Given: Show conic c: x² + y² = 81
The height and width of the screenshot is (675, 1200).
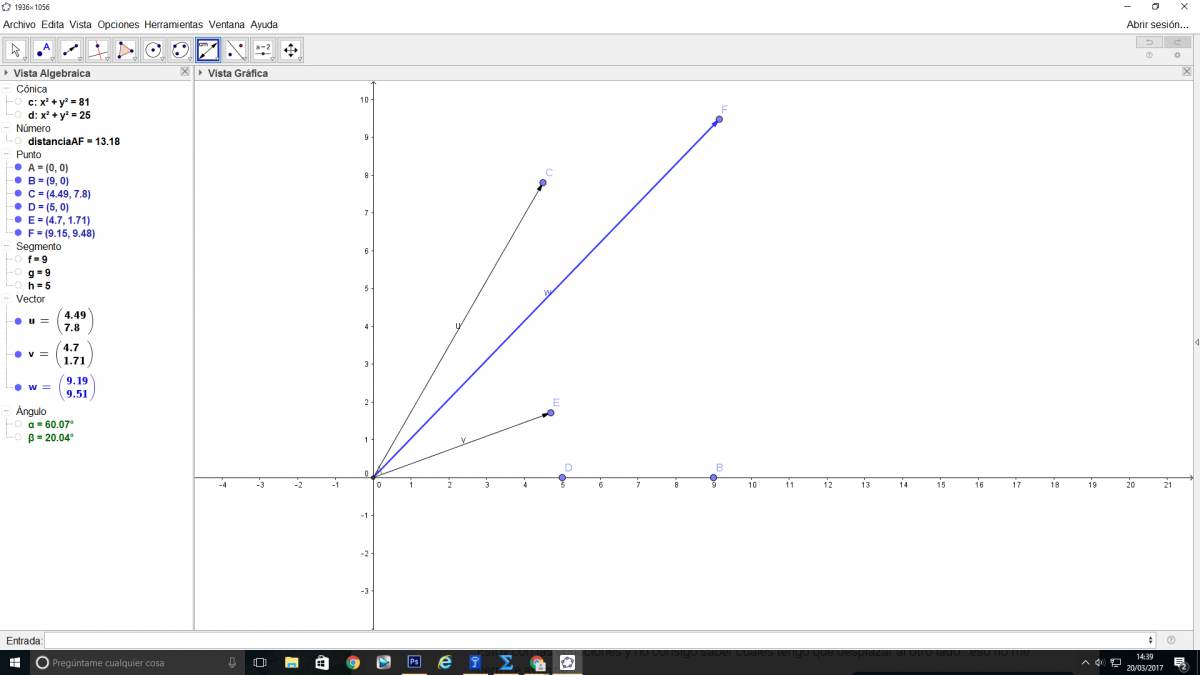Looking at the screenshot, I should click(18, 102).
